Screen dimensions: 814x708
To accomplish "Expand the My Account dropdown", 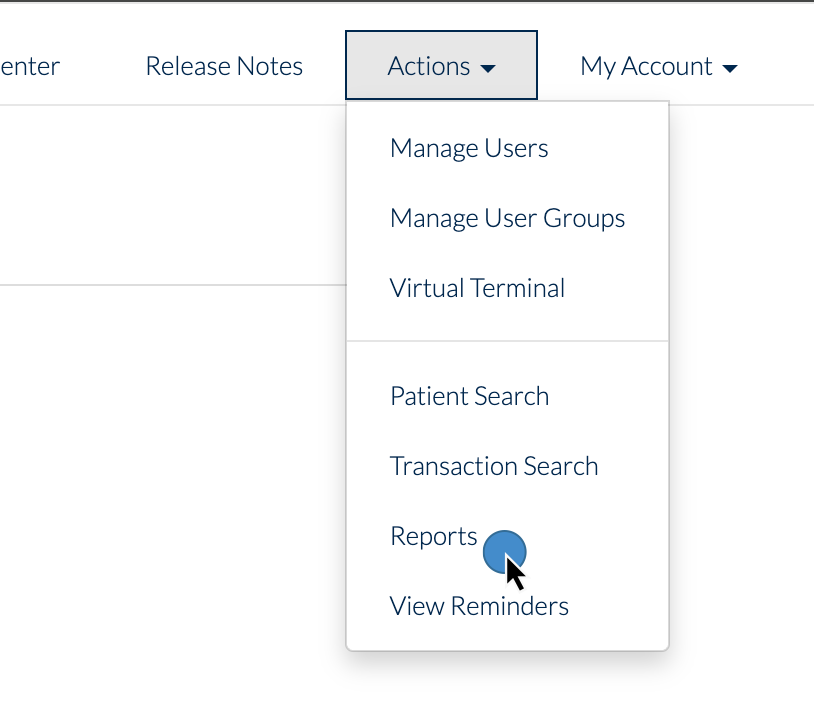I will pyautogui.click(x=658, y=66).
